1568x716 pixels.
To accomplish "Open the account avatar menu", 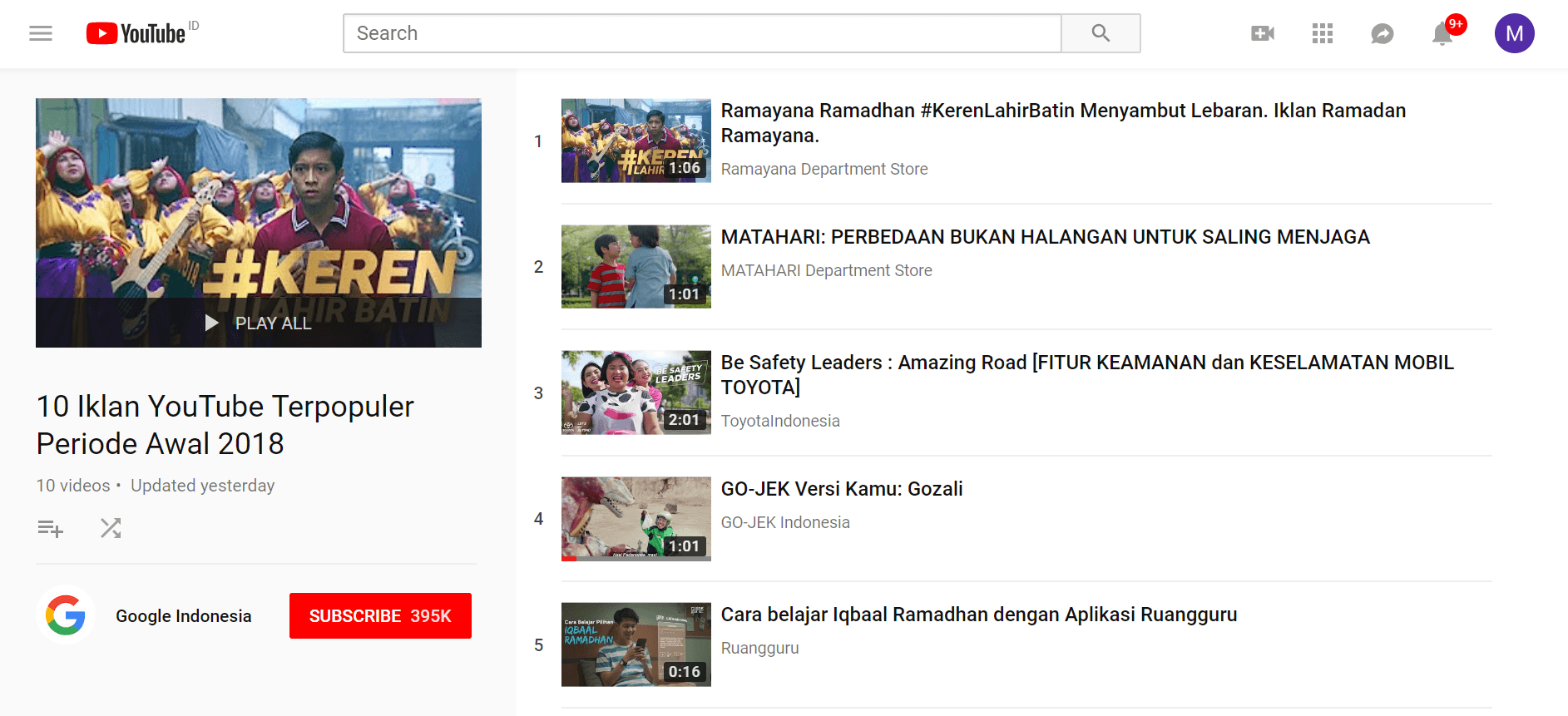I will (1514, 33).
